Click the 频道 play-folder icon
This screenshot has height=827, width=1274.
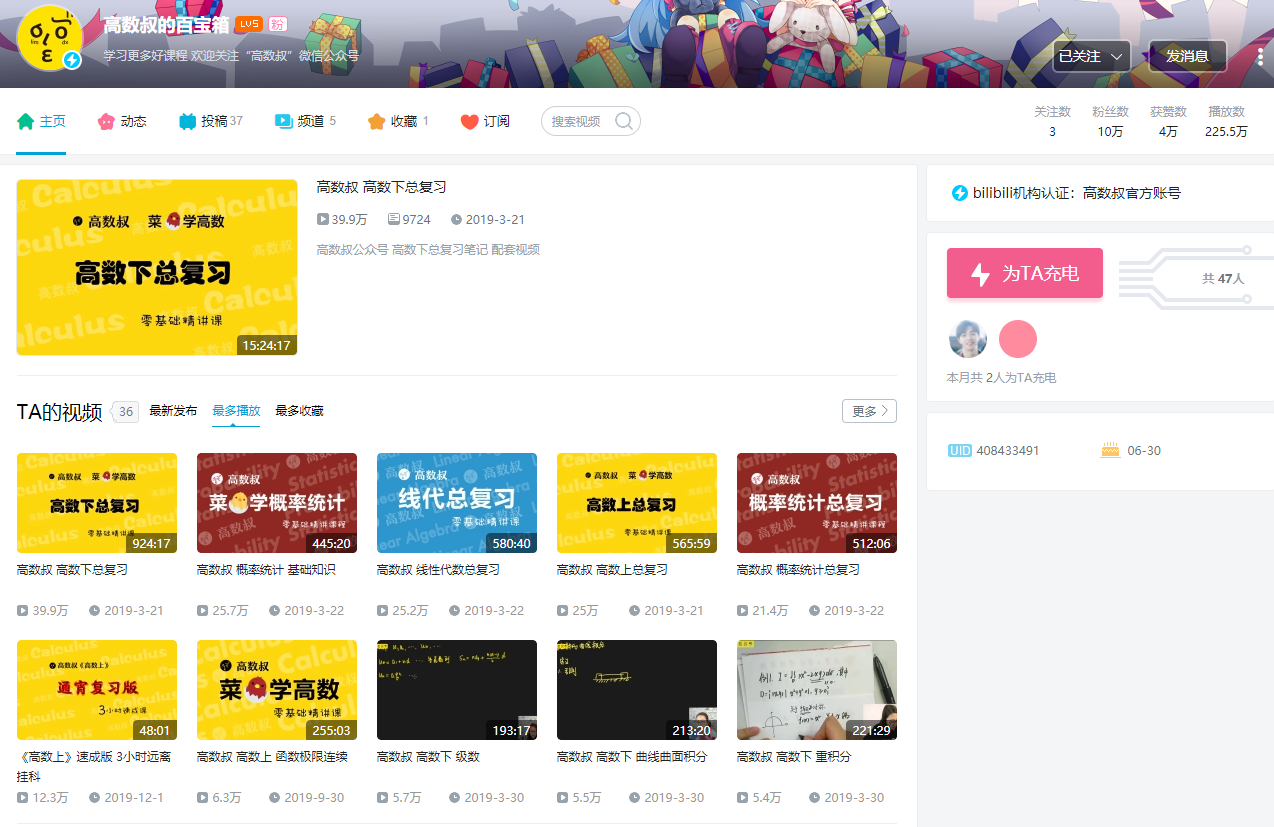tap(283, 121)
